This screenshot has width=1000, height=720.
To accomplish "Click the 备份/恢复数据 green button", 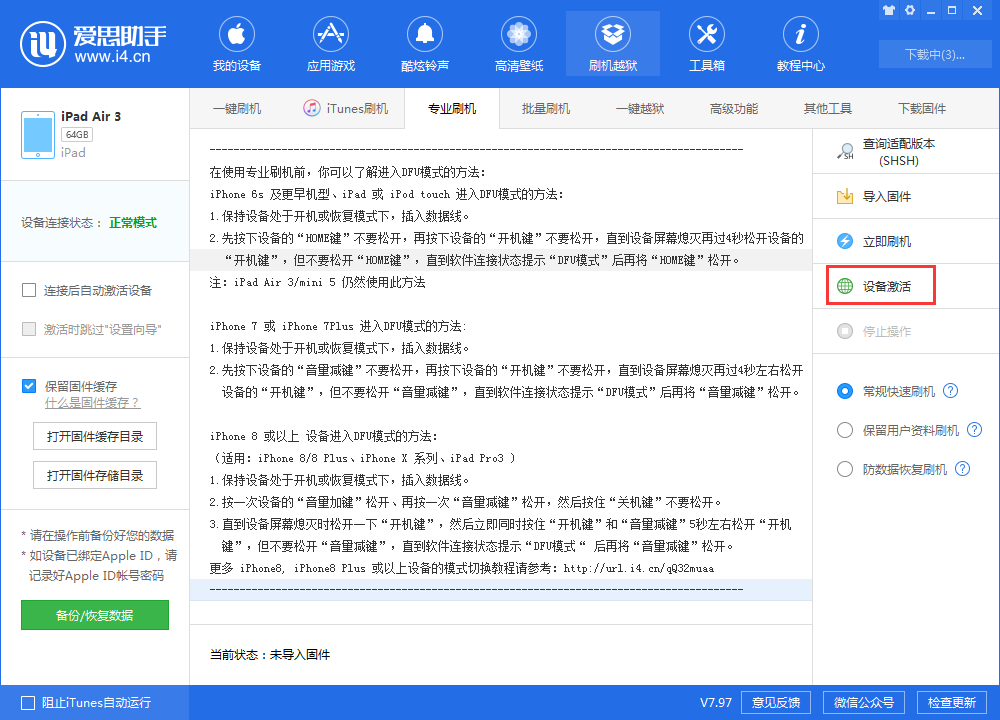I will tap(94, 615).
